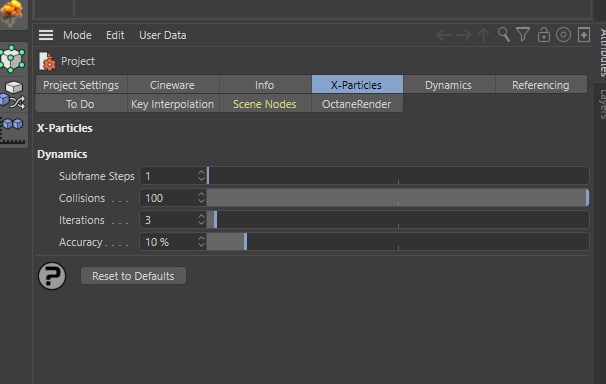Click the white cube with shuffle icon
This screenshot has height=384, width=606.
(13, 95)
